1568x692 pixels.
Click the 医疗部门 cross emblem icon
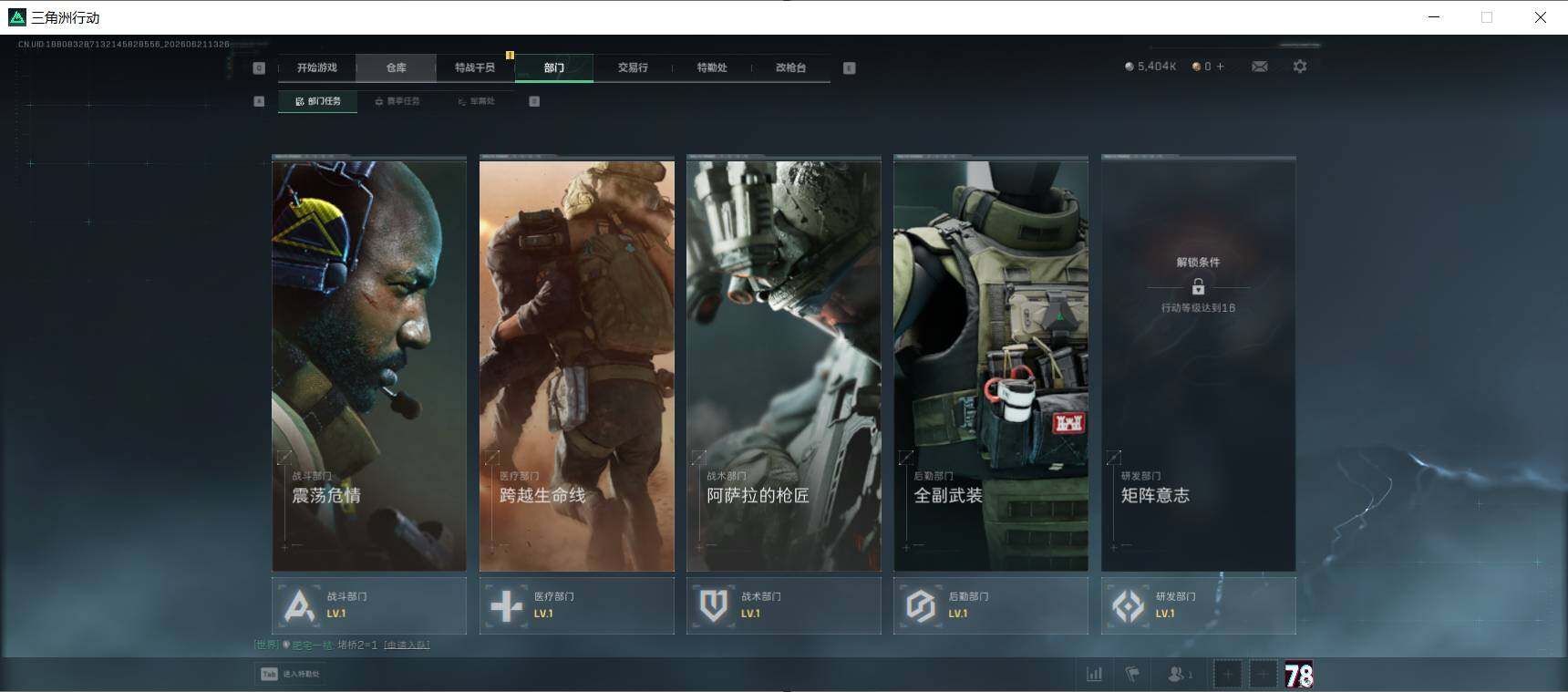[506, 605]
